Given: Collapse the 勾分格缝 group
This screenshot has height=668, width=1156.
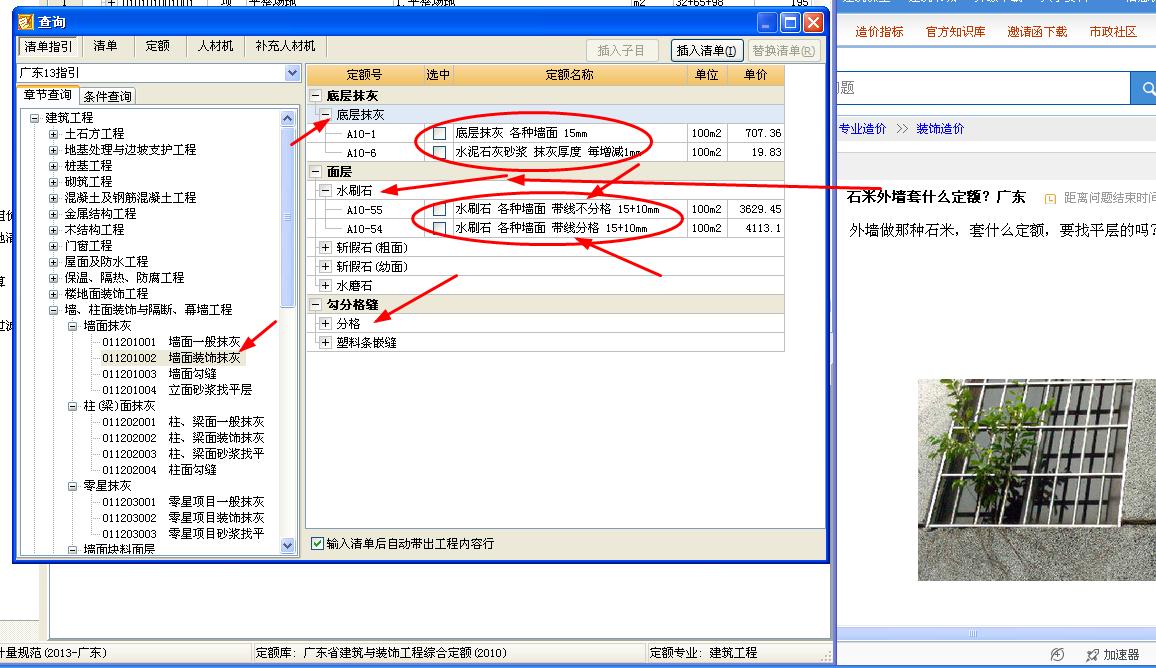Looking at the screenshot, I should (x=316, y=305).
